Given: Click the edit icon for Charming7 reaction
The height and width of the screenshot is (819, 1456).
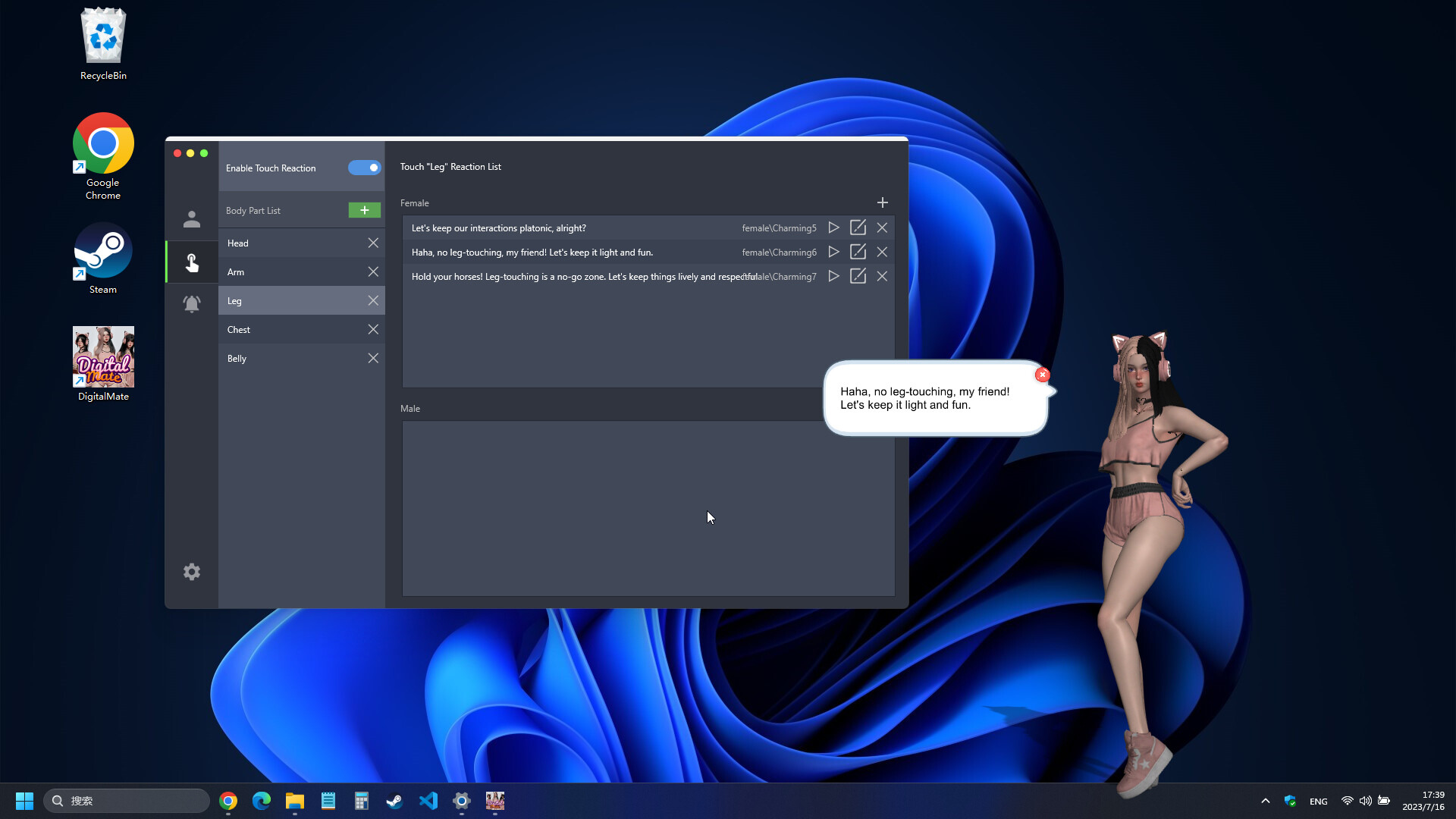Looking at the screenshot, I should [x=857, y=275].
